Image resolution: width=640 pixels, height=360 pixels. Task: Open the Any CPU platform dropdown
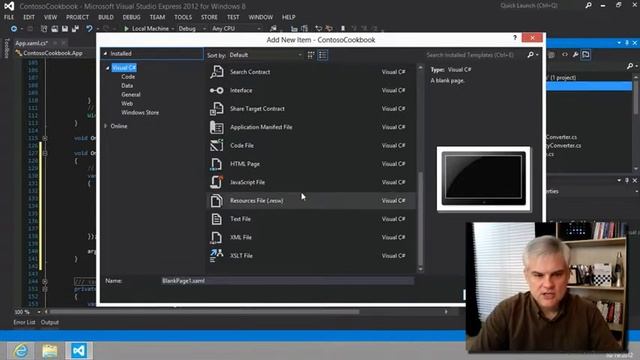(259, 29)
